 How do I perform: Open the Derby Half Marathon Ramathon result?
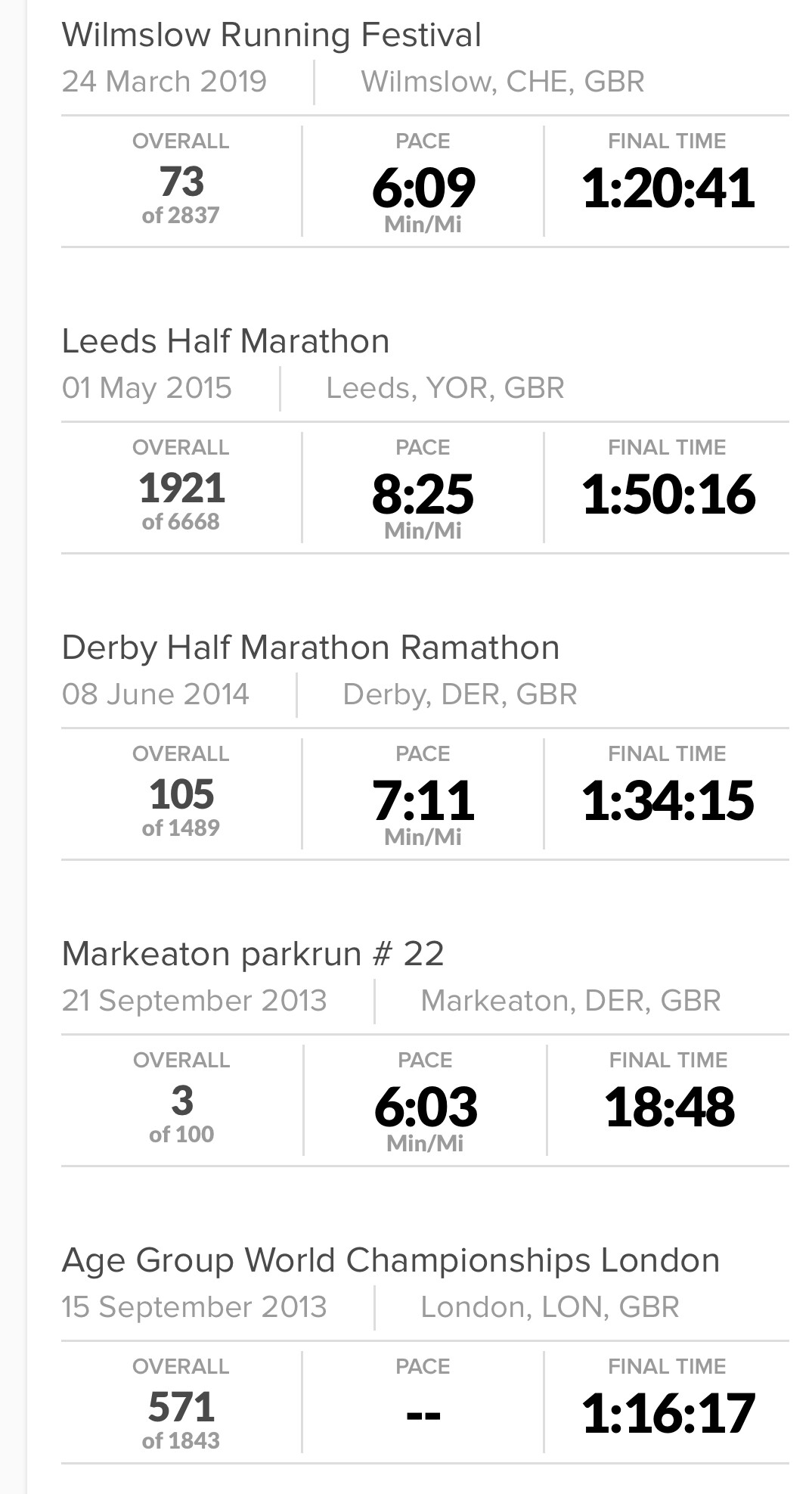311,648
